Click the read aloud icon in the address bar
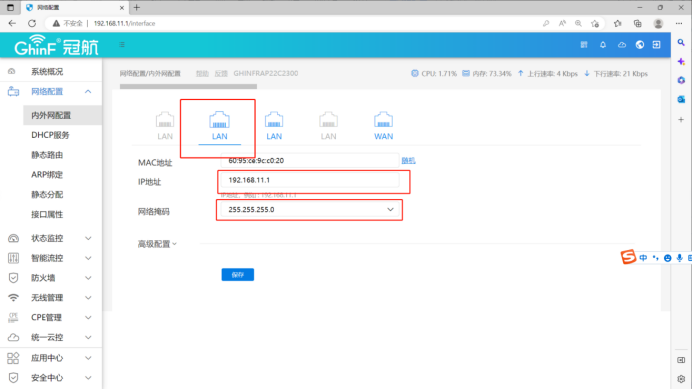692x389 pixels. 562,23
